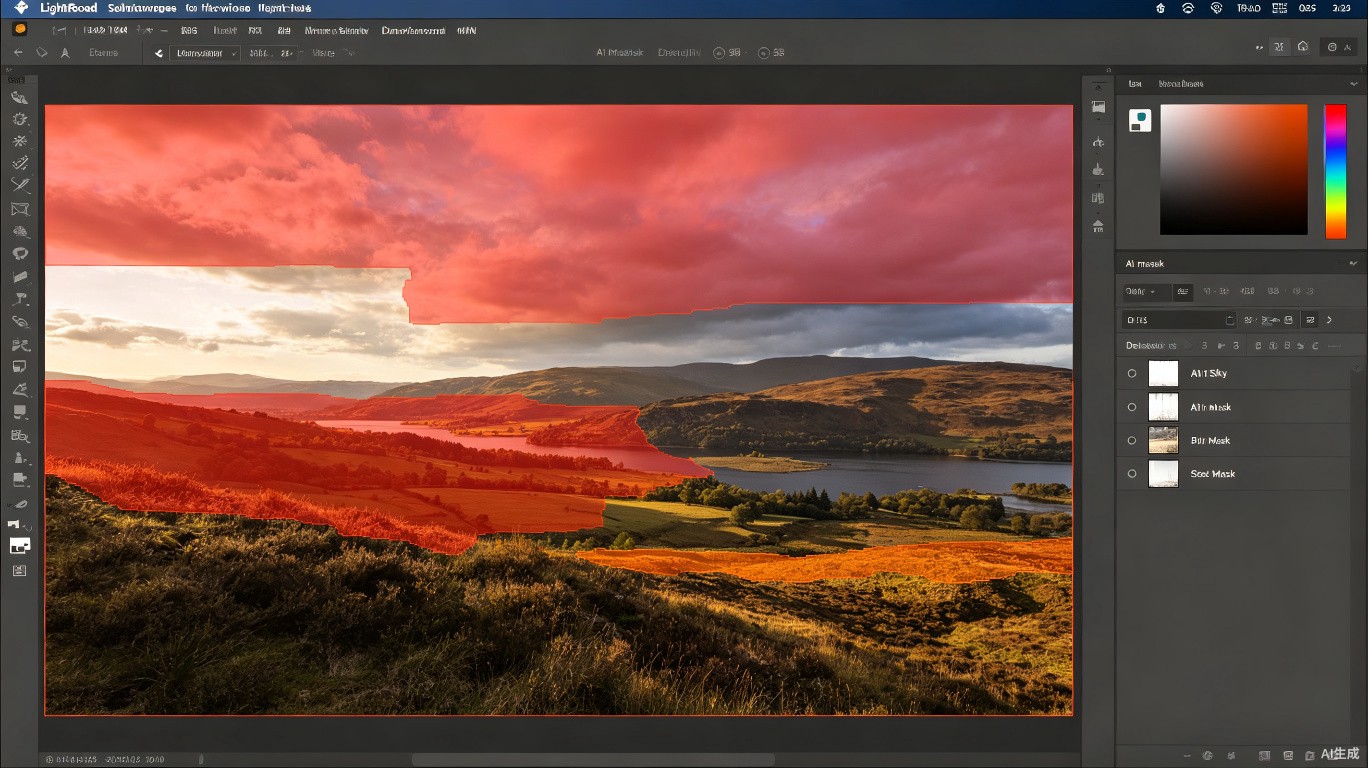This screenshot has width=1368, height=768.
Task: Collapse the AI mask panel using its header chevron
Action: coord(1353,264)
